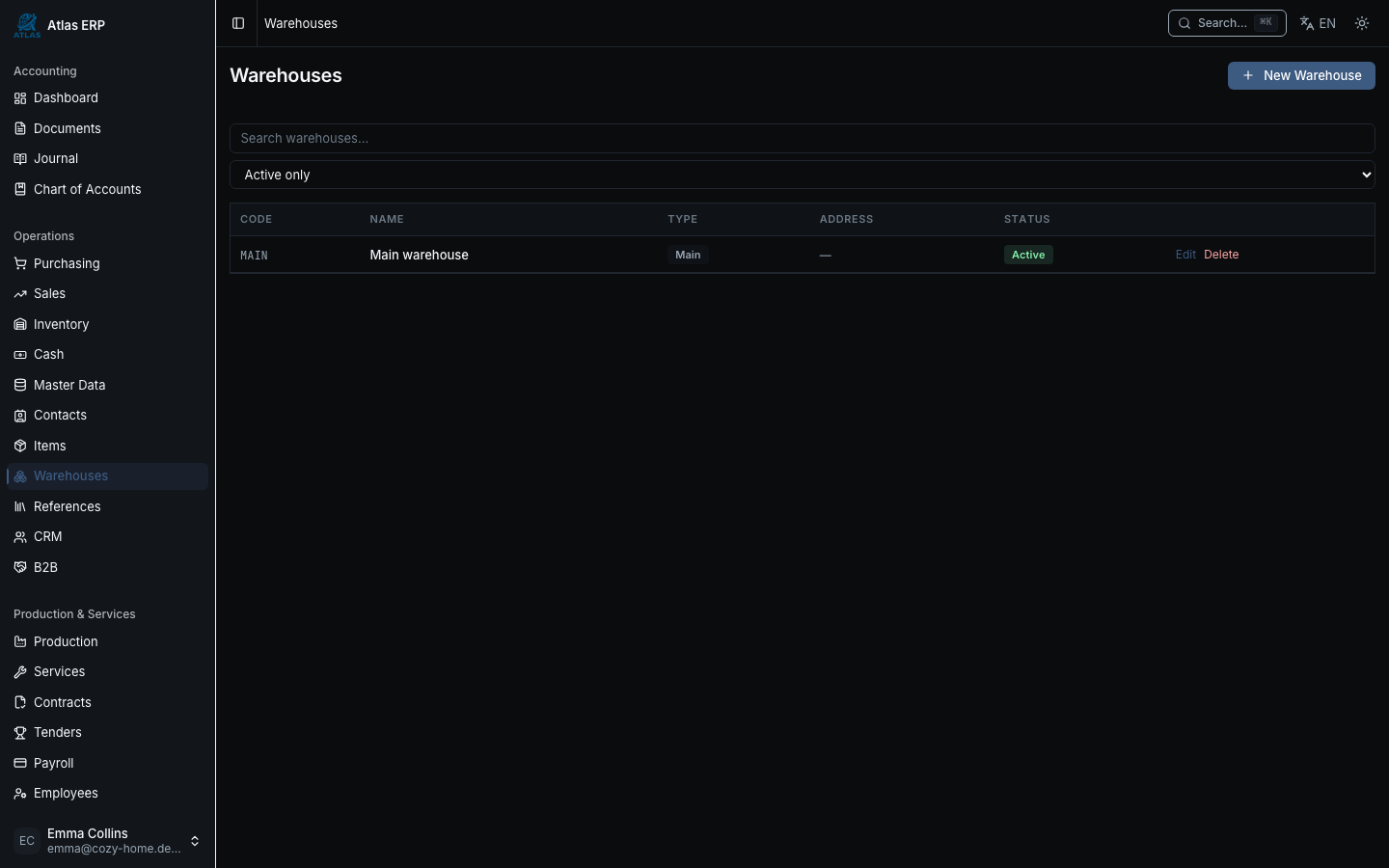1389x868 pixels.
Task: Open the EN language selector
Action: (x=1318, y=23)
